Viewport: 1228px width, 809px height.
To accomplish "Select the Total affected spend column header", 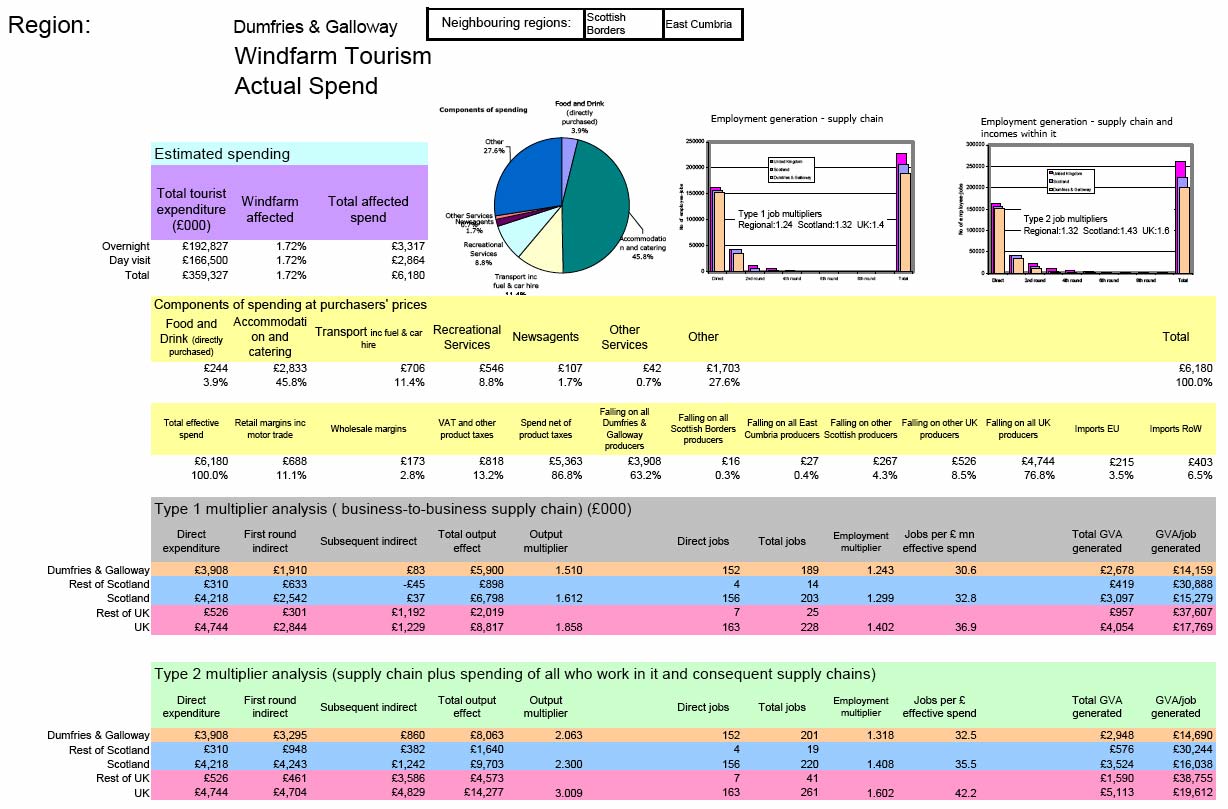I will point(368,209).
